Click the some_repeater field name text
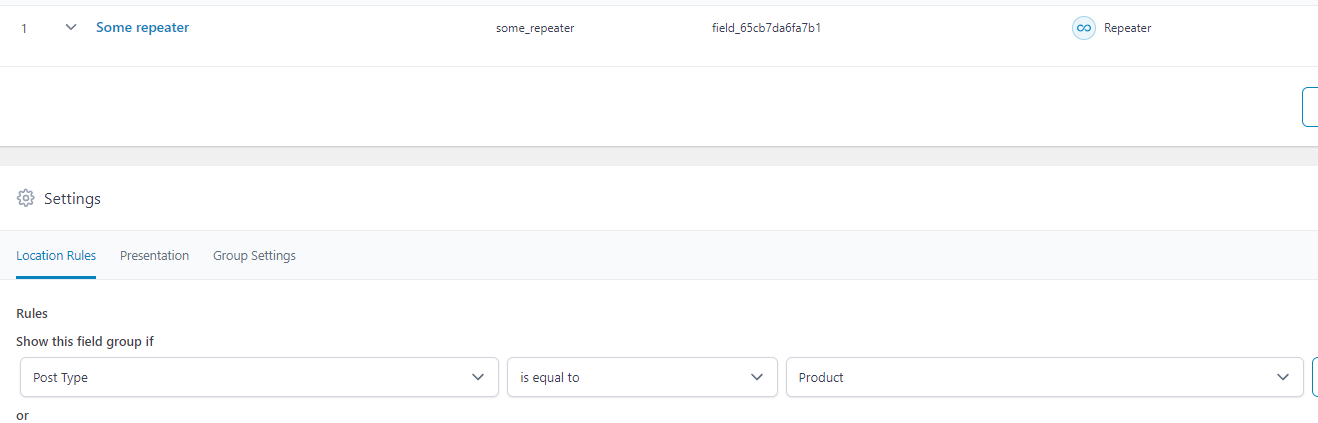The image size is (1318, 423). pyautogui.click(x=535, y=28)
